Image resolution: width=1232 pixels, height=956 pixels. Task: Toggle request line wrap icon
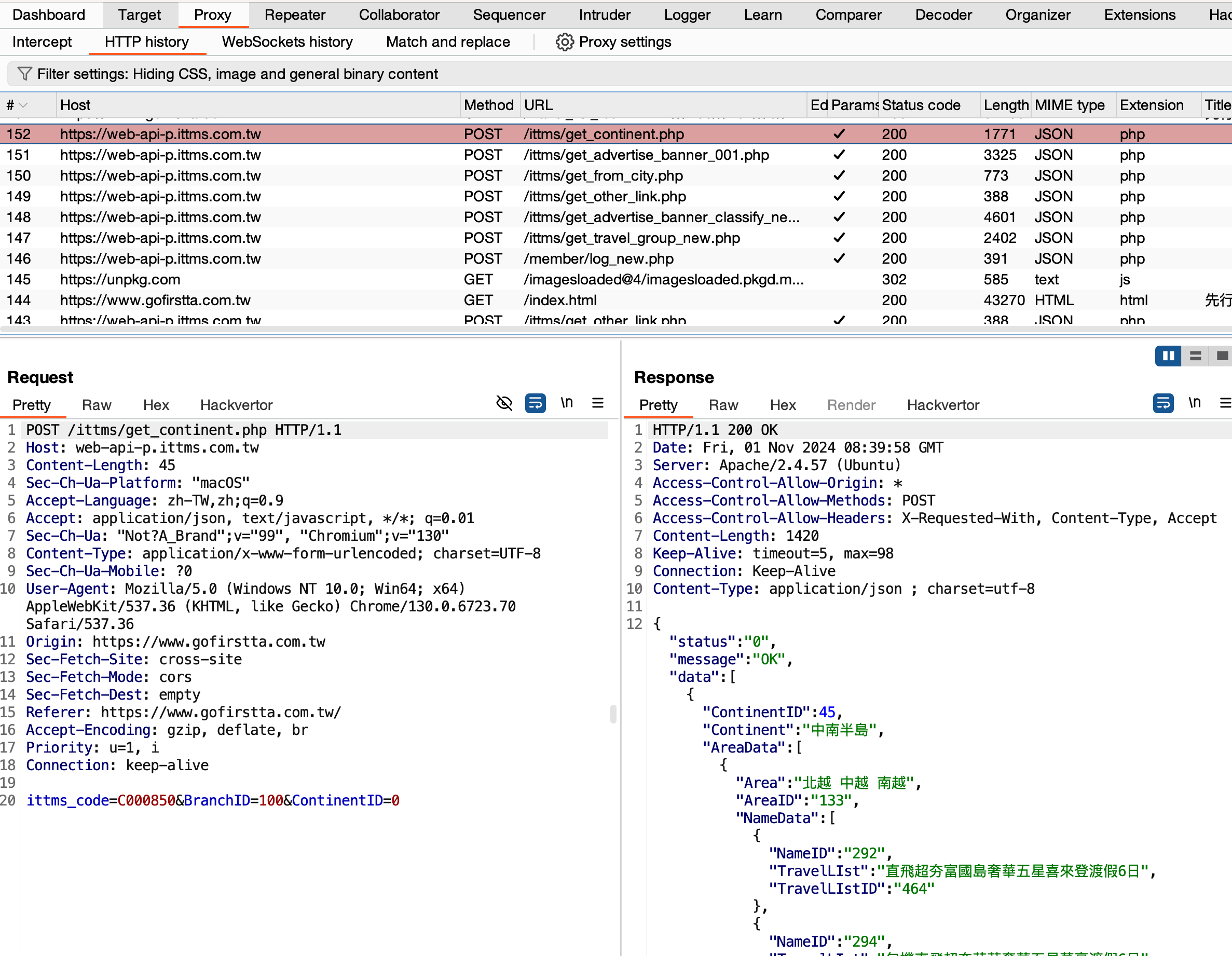pos(535,403)
